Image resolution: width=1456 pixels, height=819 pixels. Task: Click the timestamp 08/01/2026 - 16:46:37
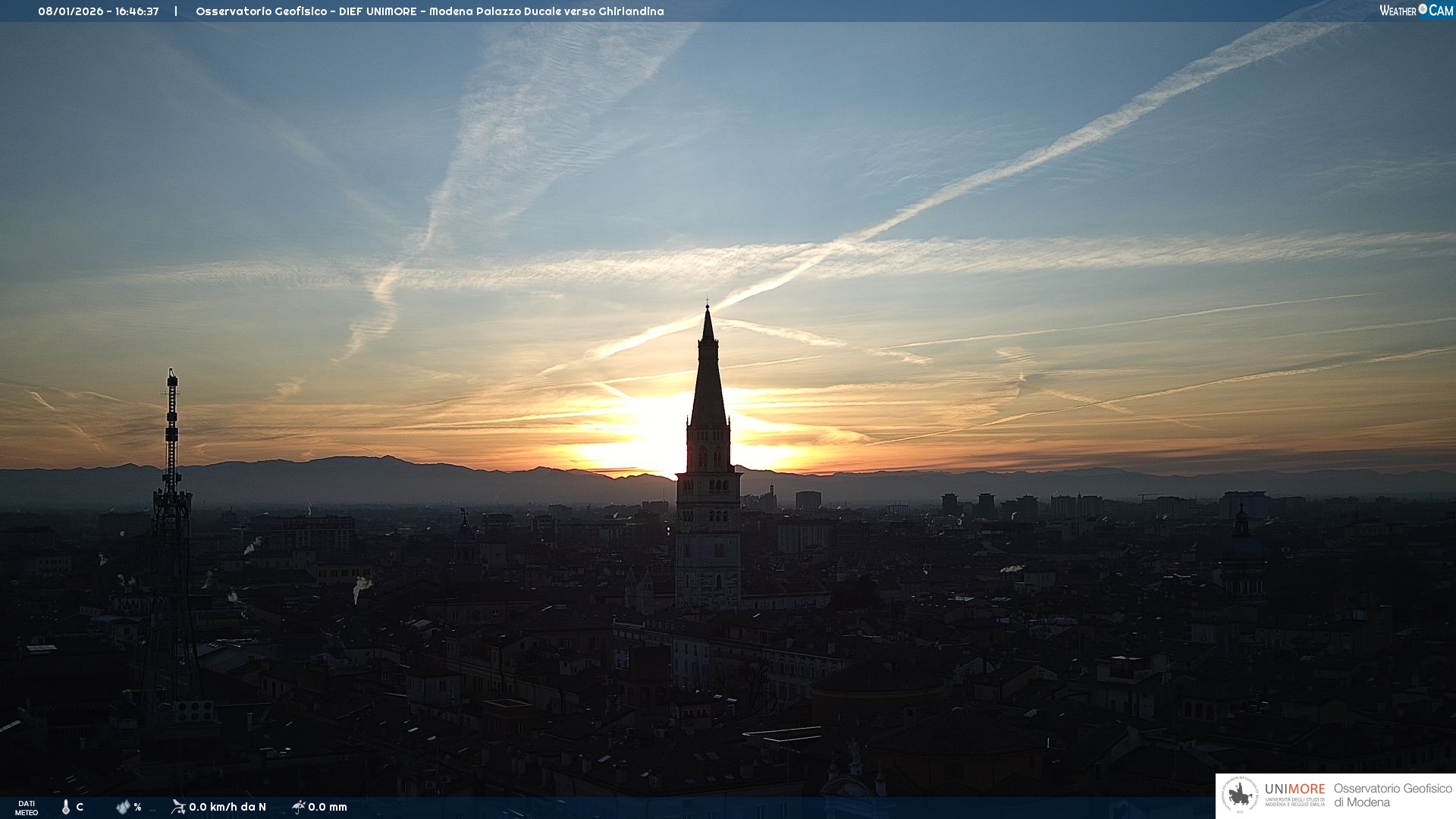click(x=99, y=11)
